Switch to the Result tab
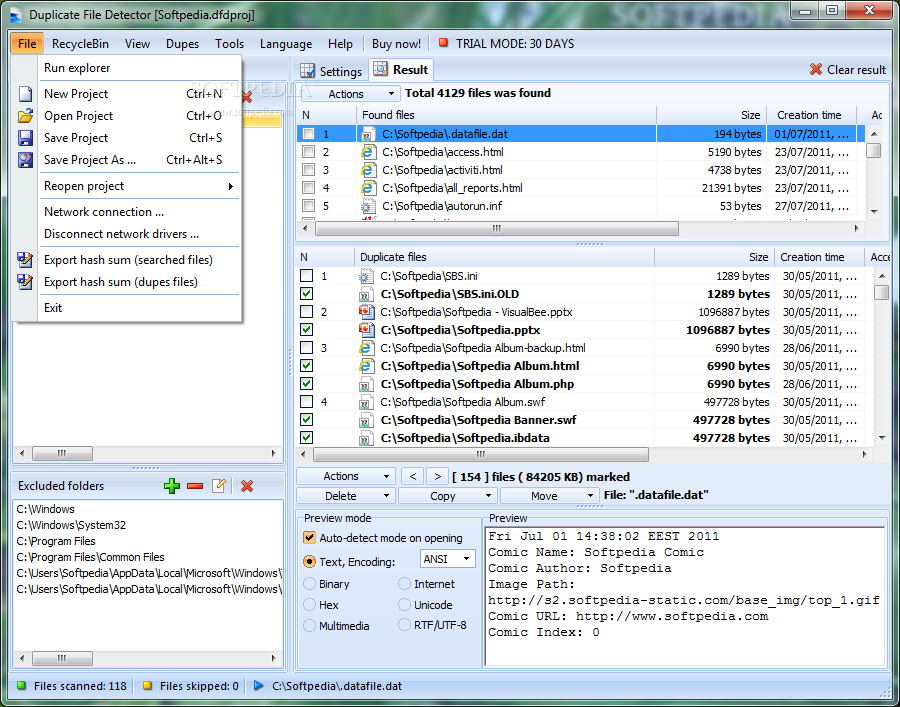 [x=401, y=70]
